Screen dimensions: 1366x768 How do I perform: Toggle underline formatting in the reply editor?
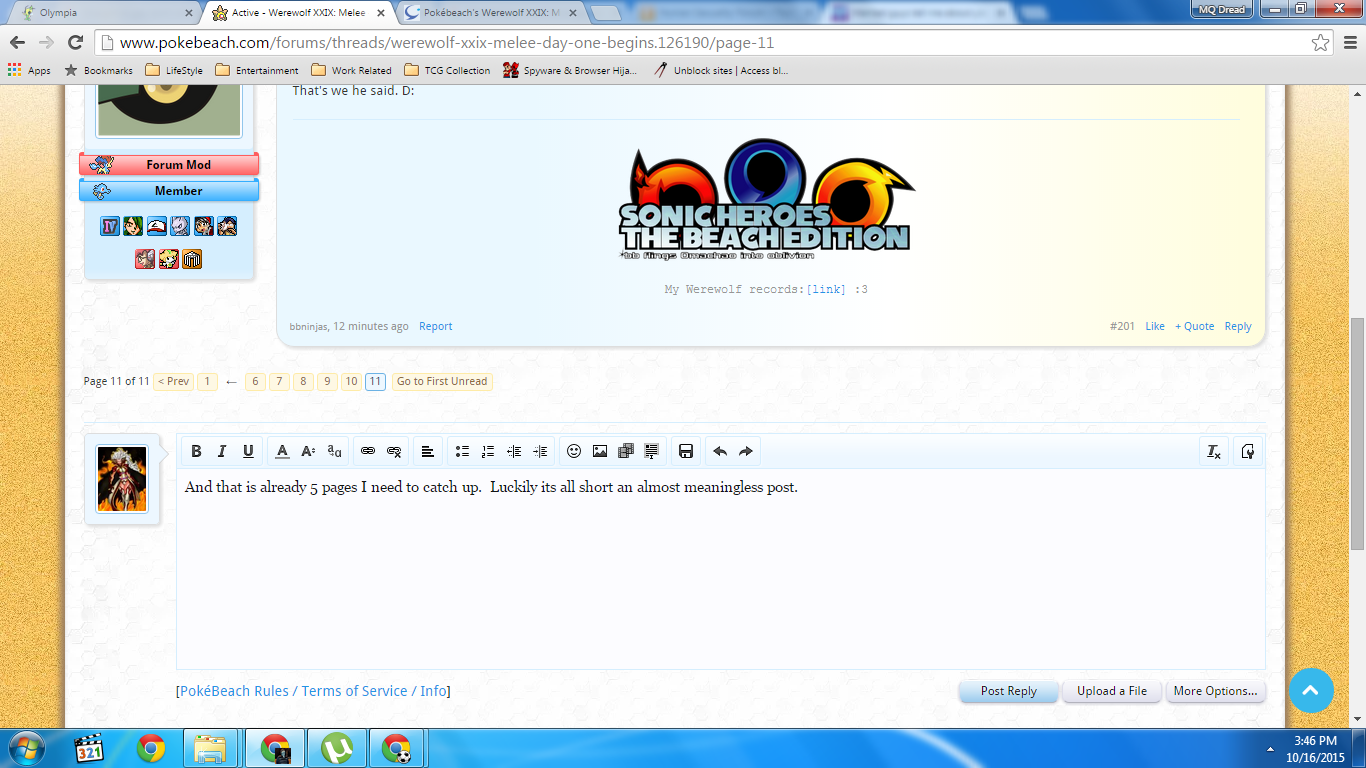point(248,452)
